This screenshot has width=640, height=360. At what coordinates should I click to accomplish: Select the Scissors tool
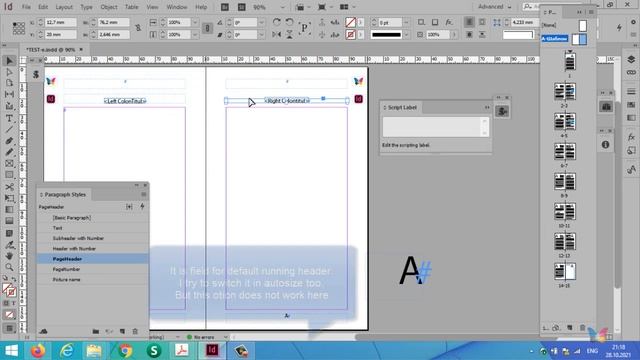pos(9,187)
